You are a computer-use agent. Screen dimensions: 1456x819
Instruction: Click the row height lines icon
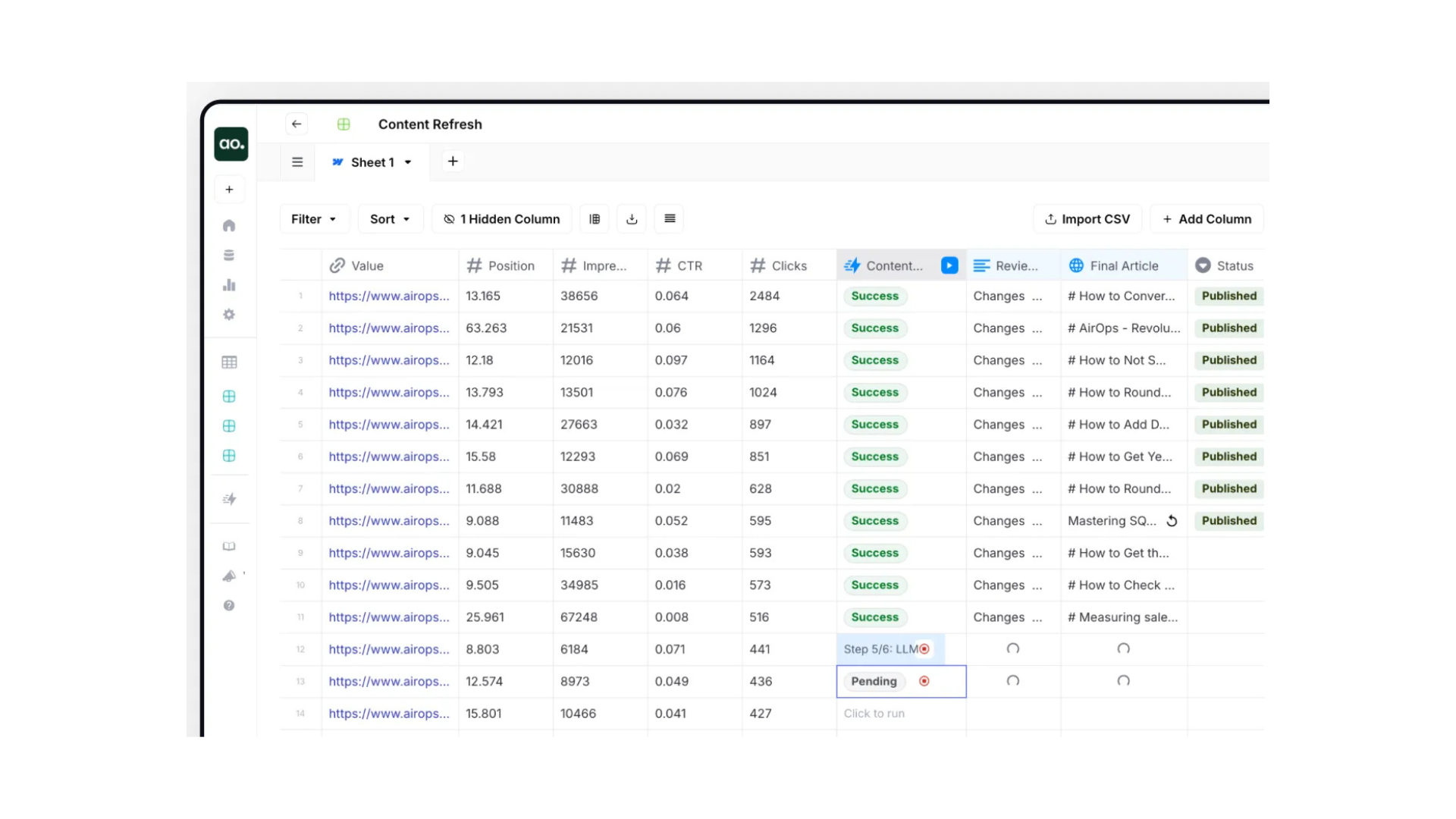pos(670,219)
